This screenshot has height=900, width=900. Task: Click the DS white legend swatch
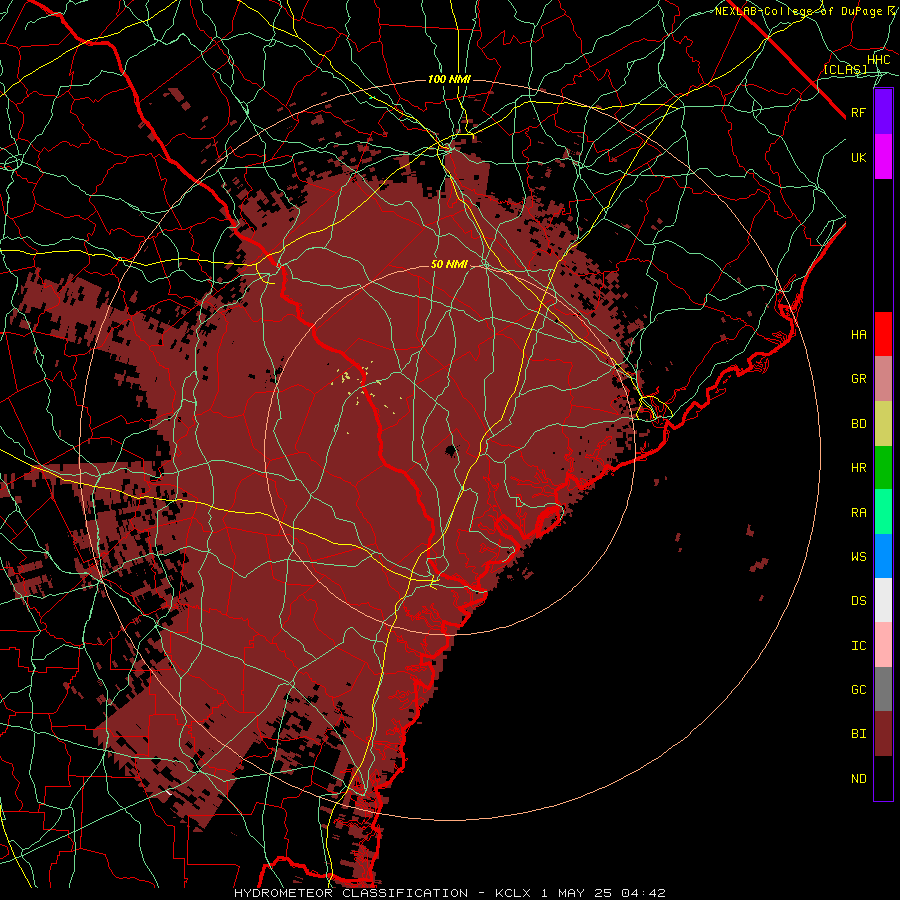coord(883,600)
